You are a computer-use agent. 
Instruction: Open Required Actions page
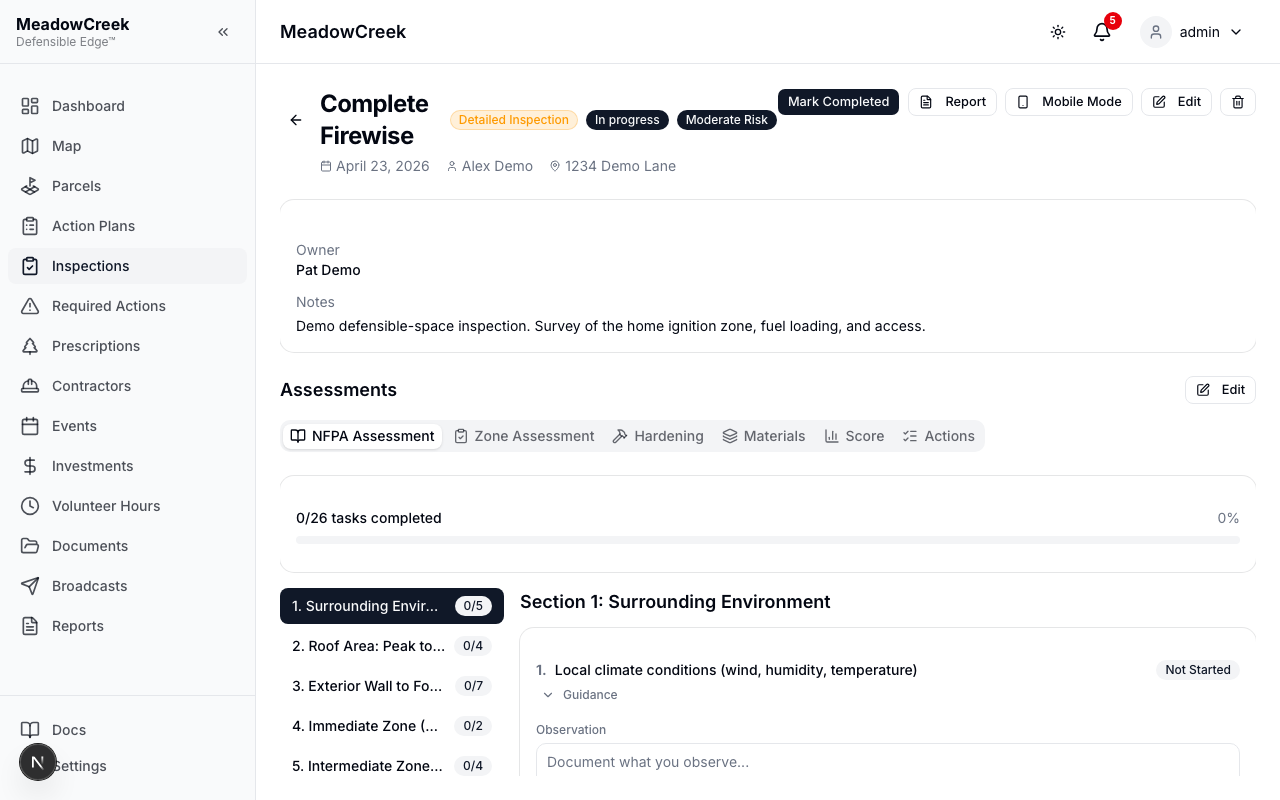[x=127, y=306]
